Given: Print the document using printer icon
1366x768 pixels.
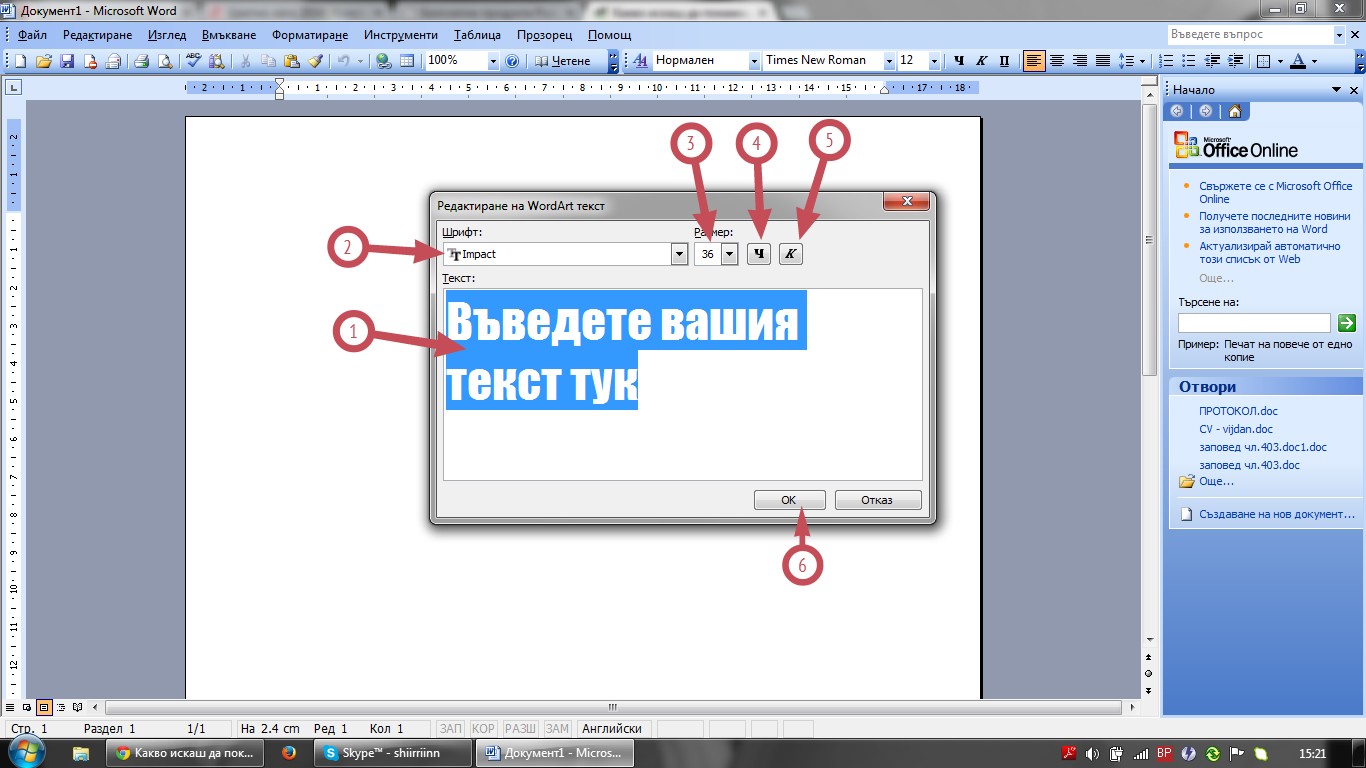Looking at the screenshot, I should tap(142, 61).
